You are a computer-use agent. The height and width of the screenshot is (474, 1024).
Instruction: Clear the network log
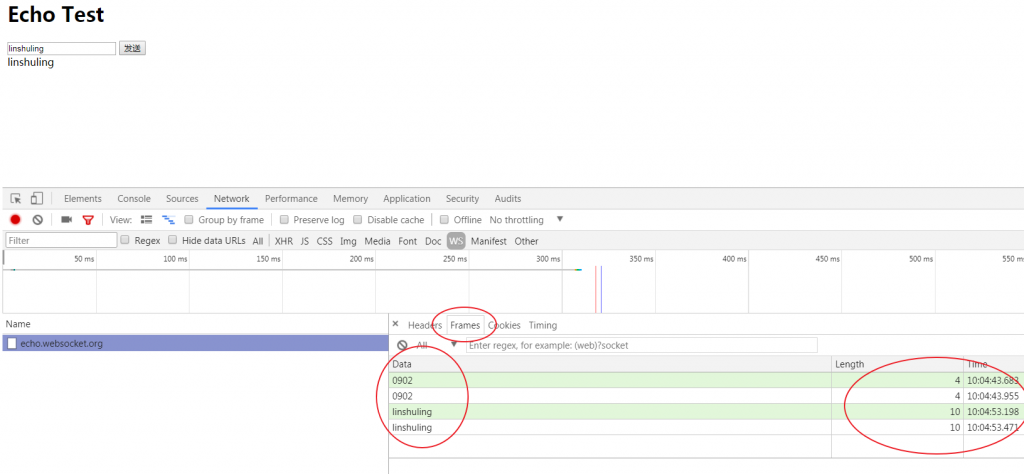pos(38,220)
